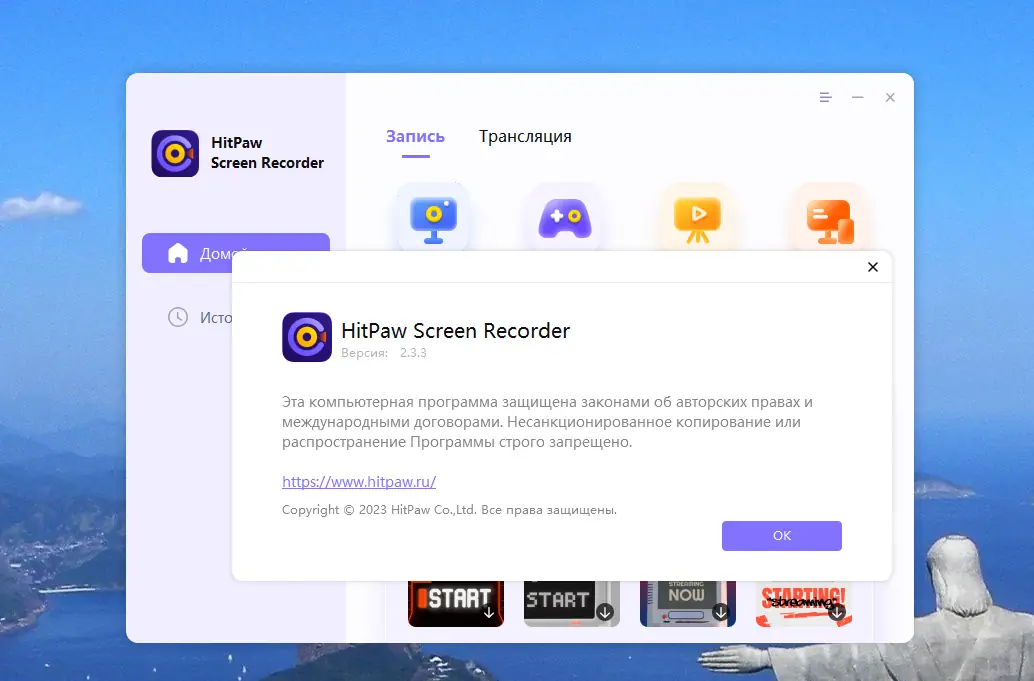The height and width of the screenshot is (681, 1034).
Task: Open the История panel
Action: click(215, 317)
